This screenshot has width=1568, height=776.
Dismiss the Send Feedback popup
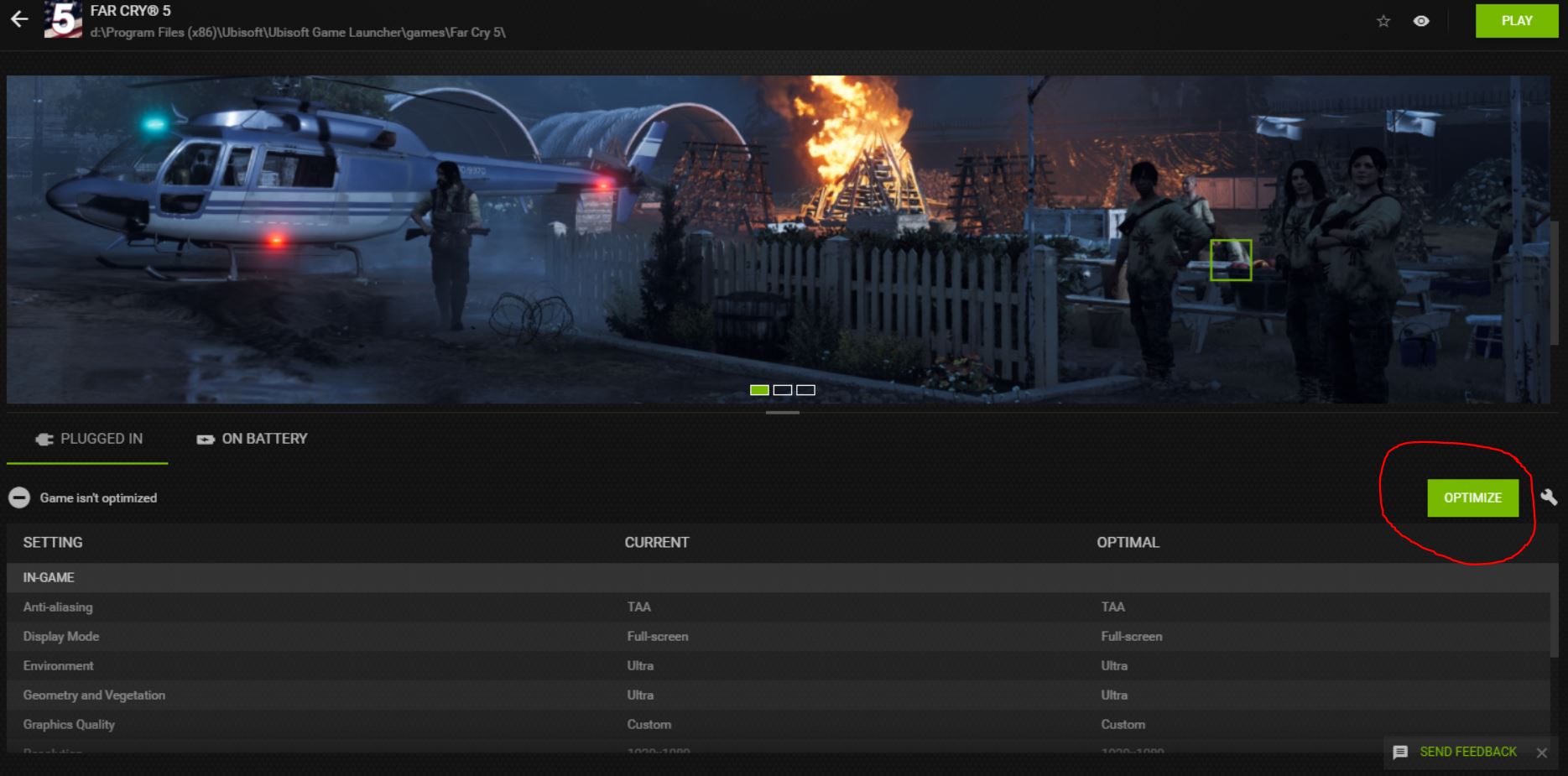1542,753
